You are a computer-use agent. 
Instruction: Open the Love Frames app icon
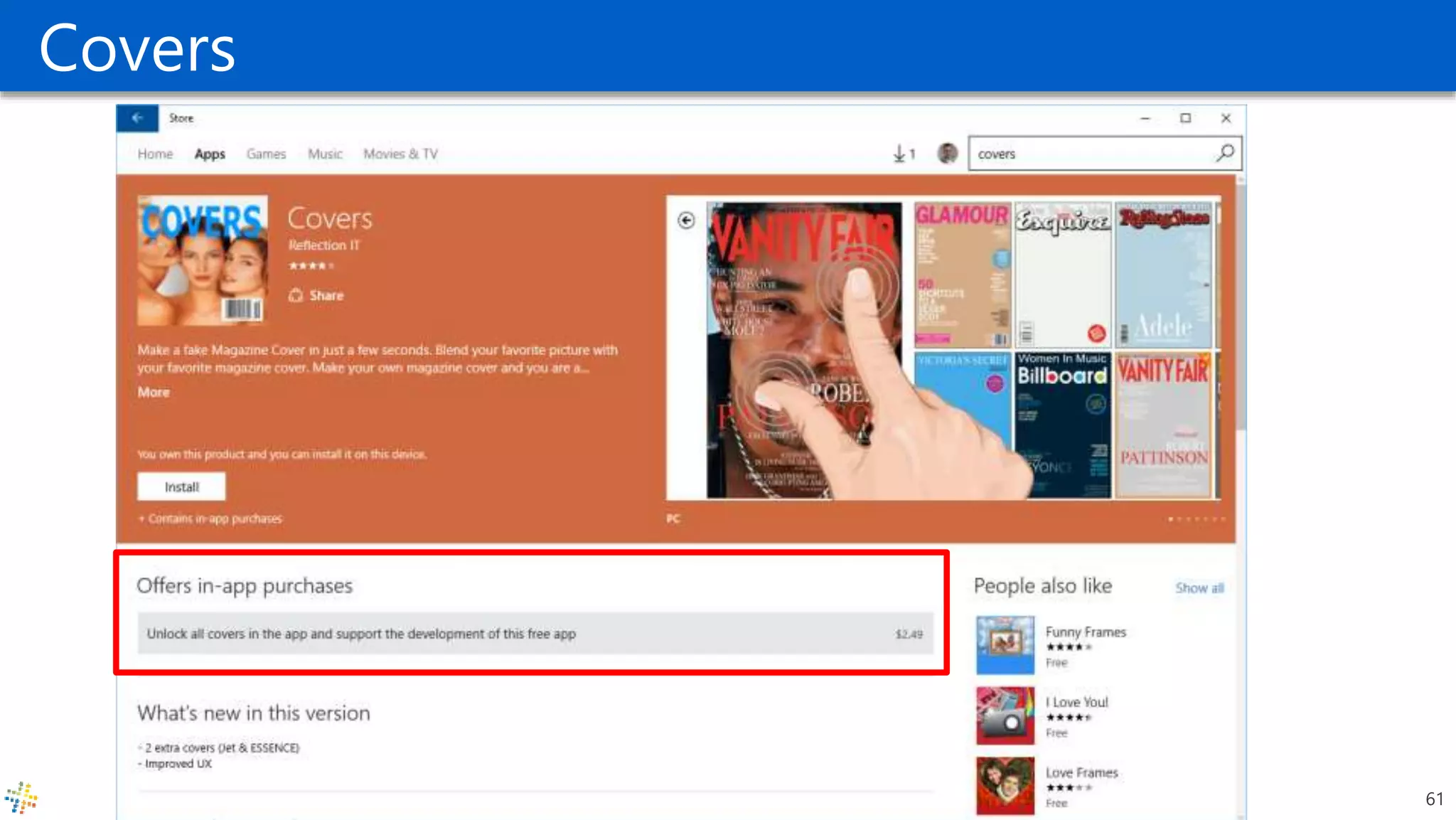point(1005,786)
